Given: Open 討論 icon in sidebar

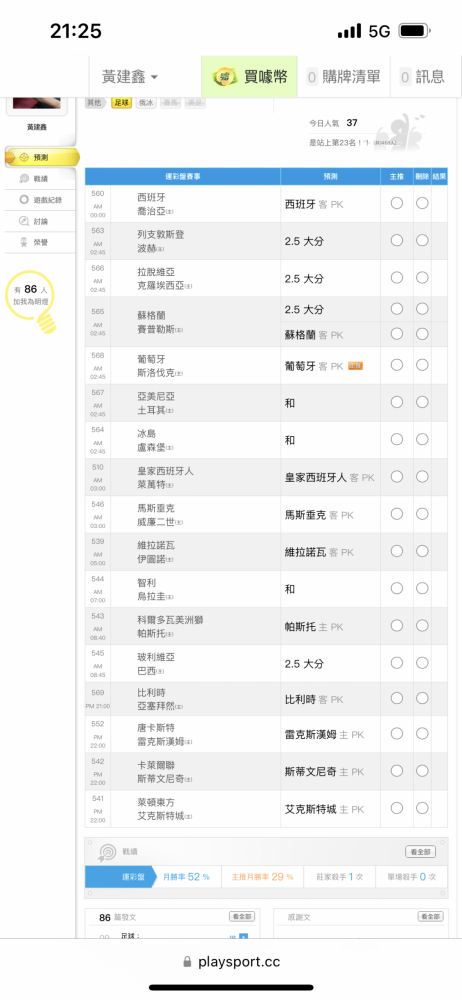Looking at the screenshot, I should [24, 221].
